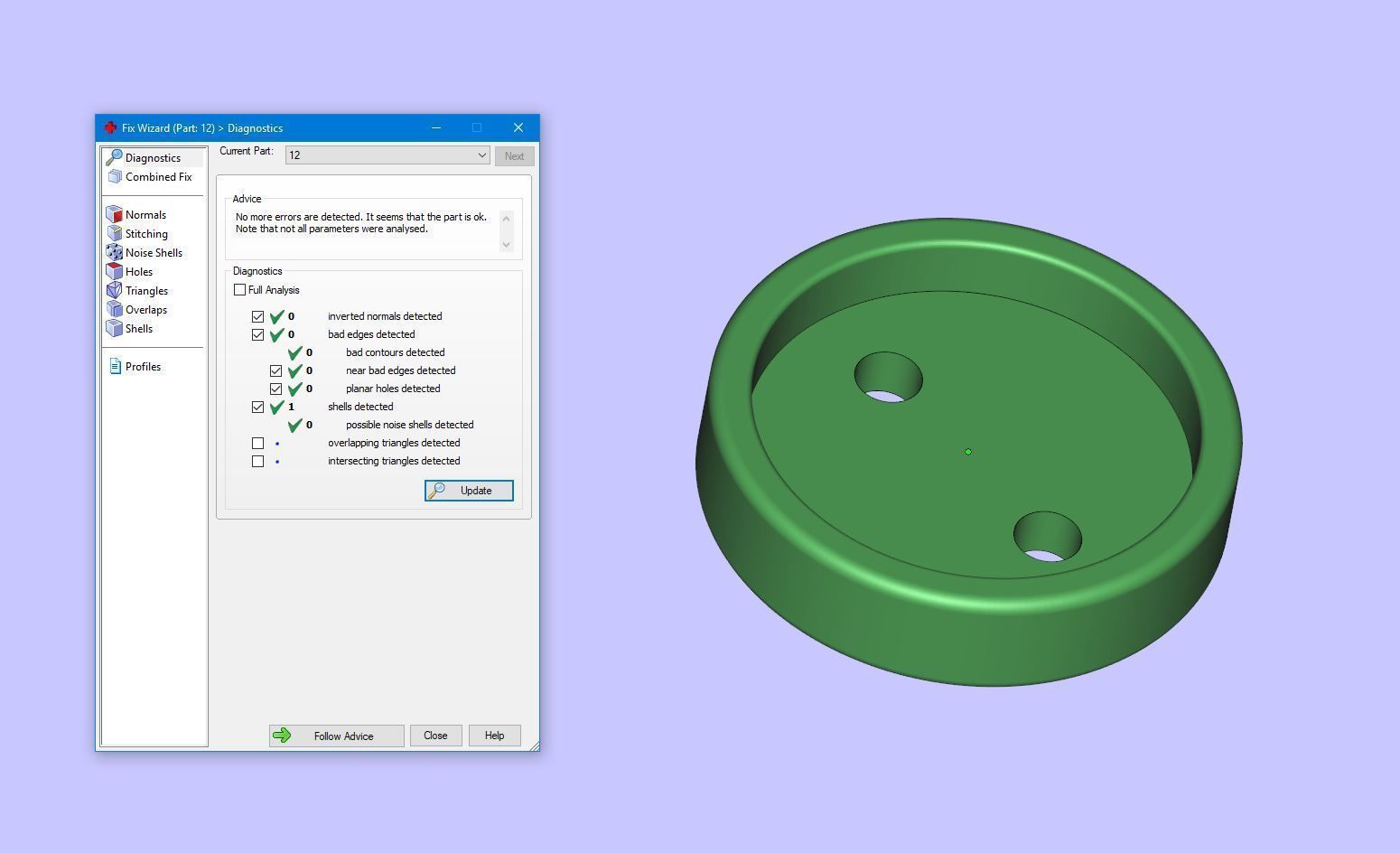
Task: Go to the Noise Shells page label
Action: (154, 253)
